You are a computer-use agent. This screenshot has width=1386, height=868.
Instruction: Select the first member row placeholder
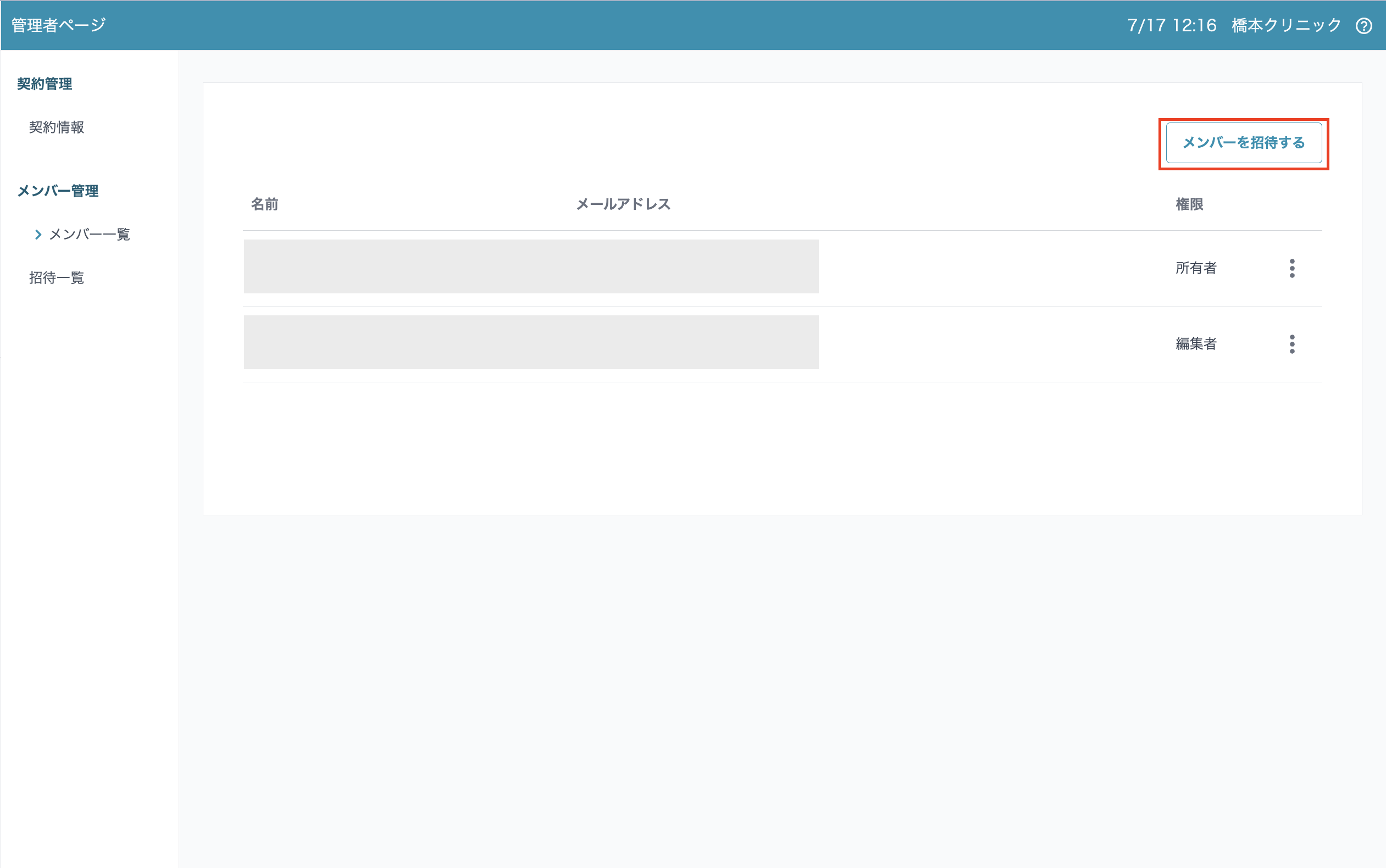click(530, 266)
